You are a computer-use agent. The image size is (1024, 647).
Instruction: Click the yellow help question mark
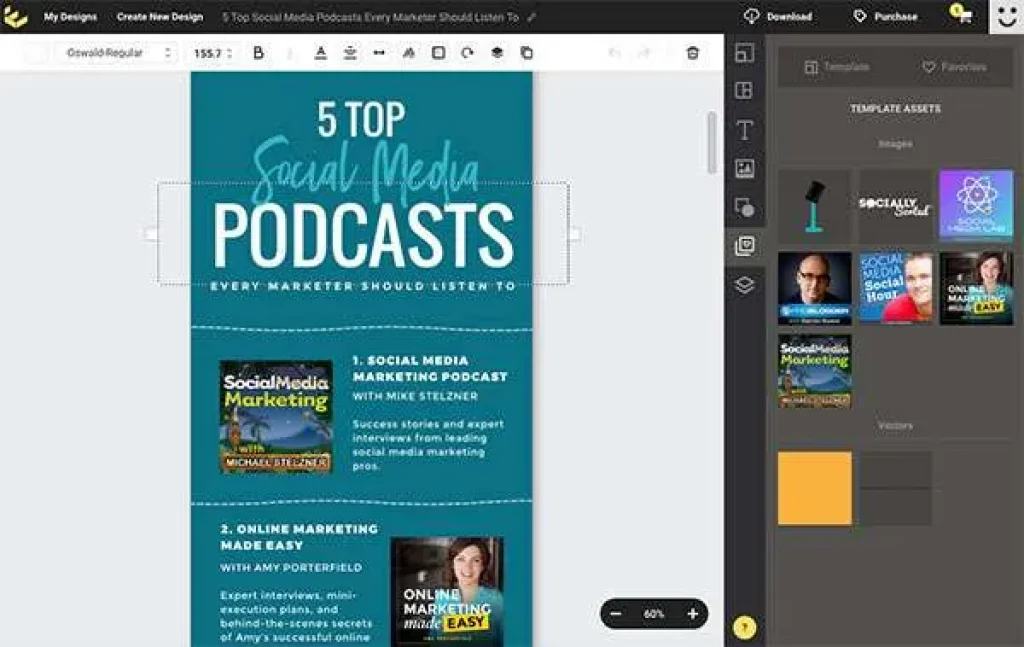click(744, 627)
